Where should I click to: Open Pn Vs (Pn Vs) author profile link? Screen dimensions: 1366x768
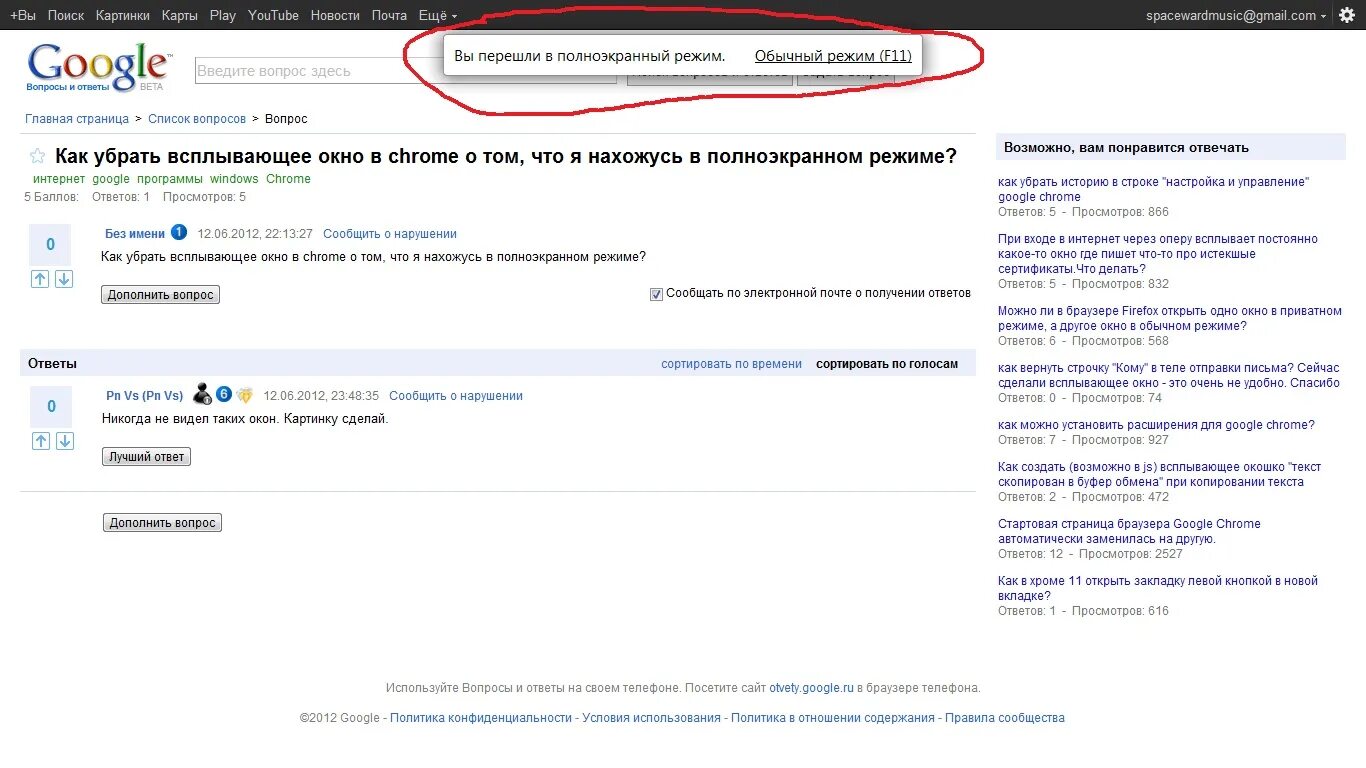[145, 396]
